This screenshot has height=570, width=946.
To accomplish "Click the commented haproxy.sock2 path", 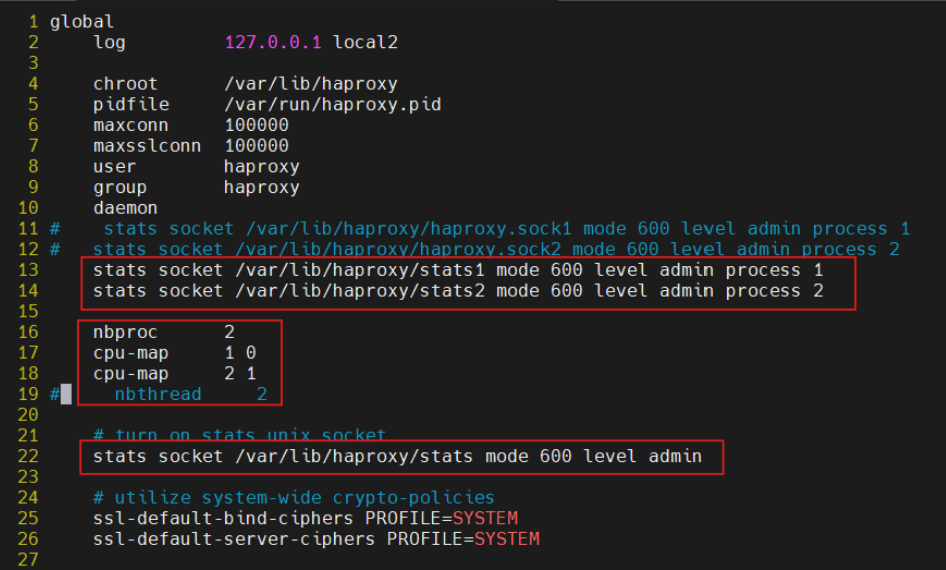I will [397, 249].
